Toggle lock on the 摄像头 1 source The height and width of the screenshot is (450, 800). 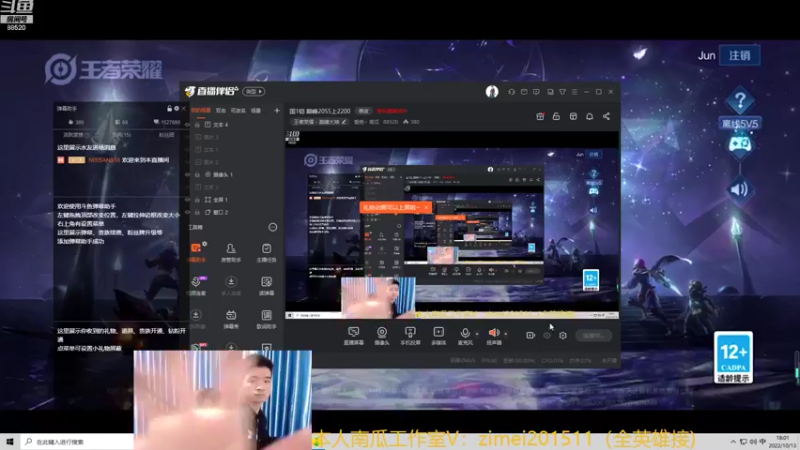197,174
